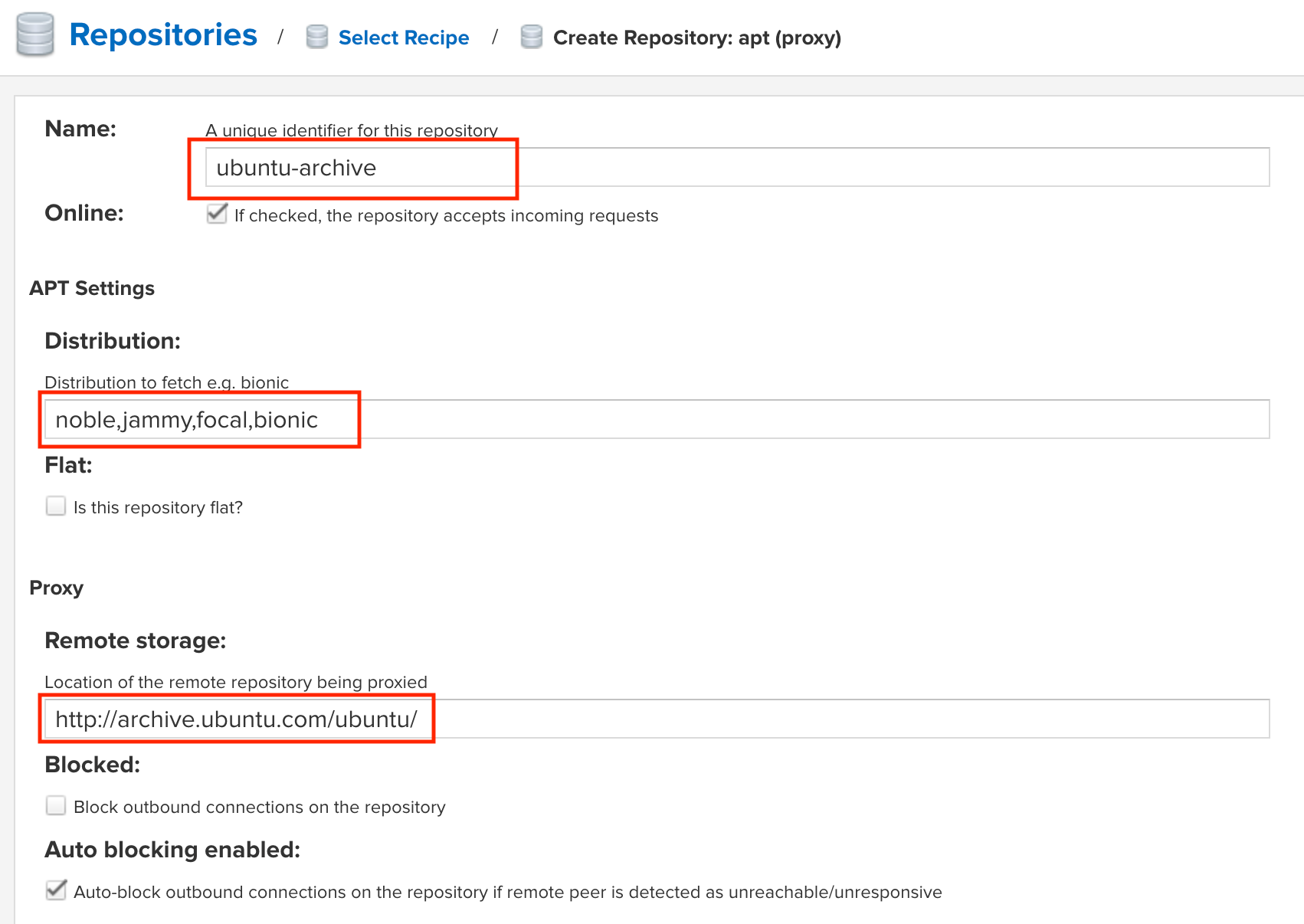Click the Auto-block outbound connections description text

(x=507, y=893)
